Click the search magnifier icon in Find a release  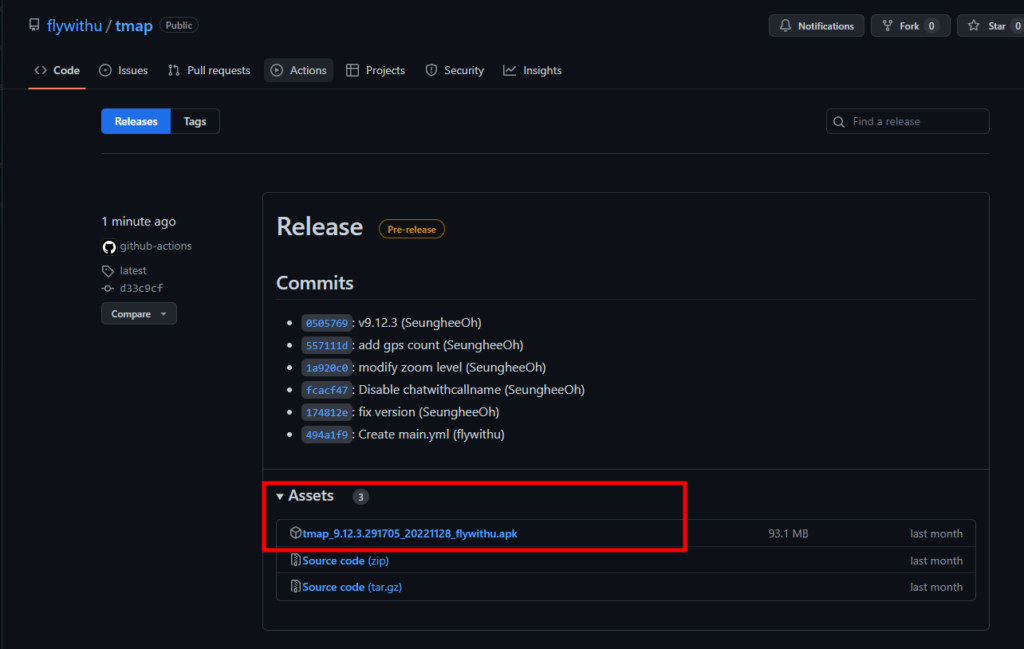click(839, 122)
